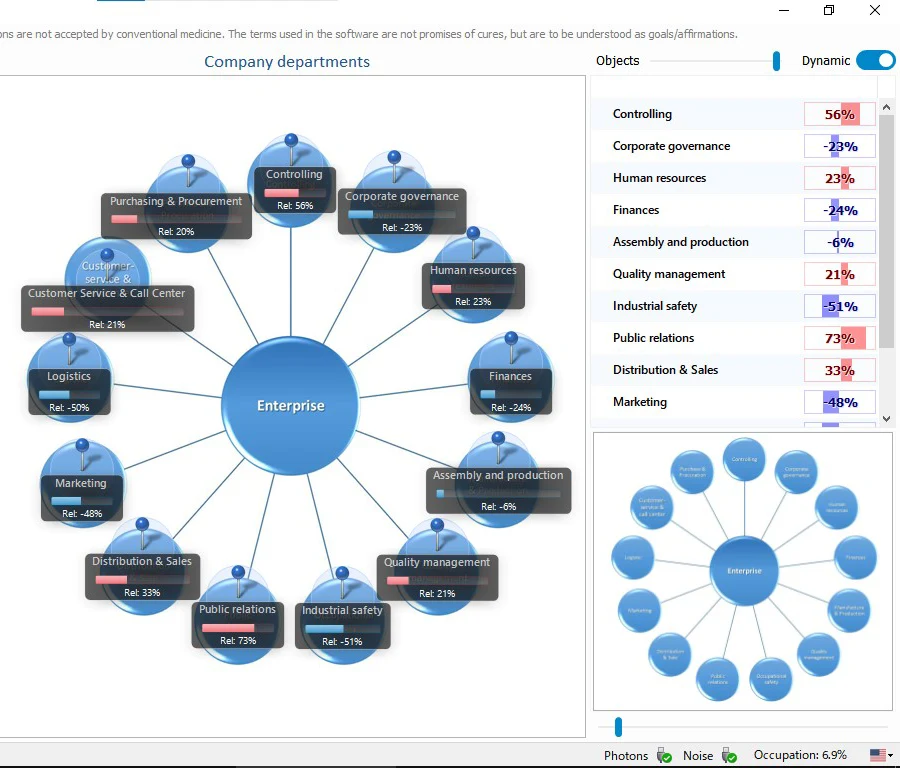
Task: Click the Noise status icon
Action: tap(729, 755)
